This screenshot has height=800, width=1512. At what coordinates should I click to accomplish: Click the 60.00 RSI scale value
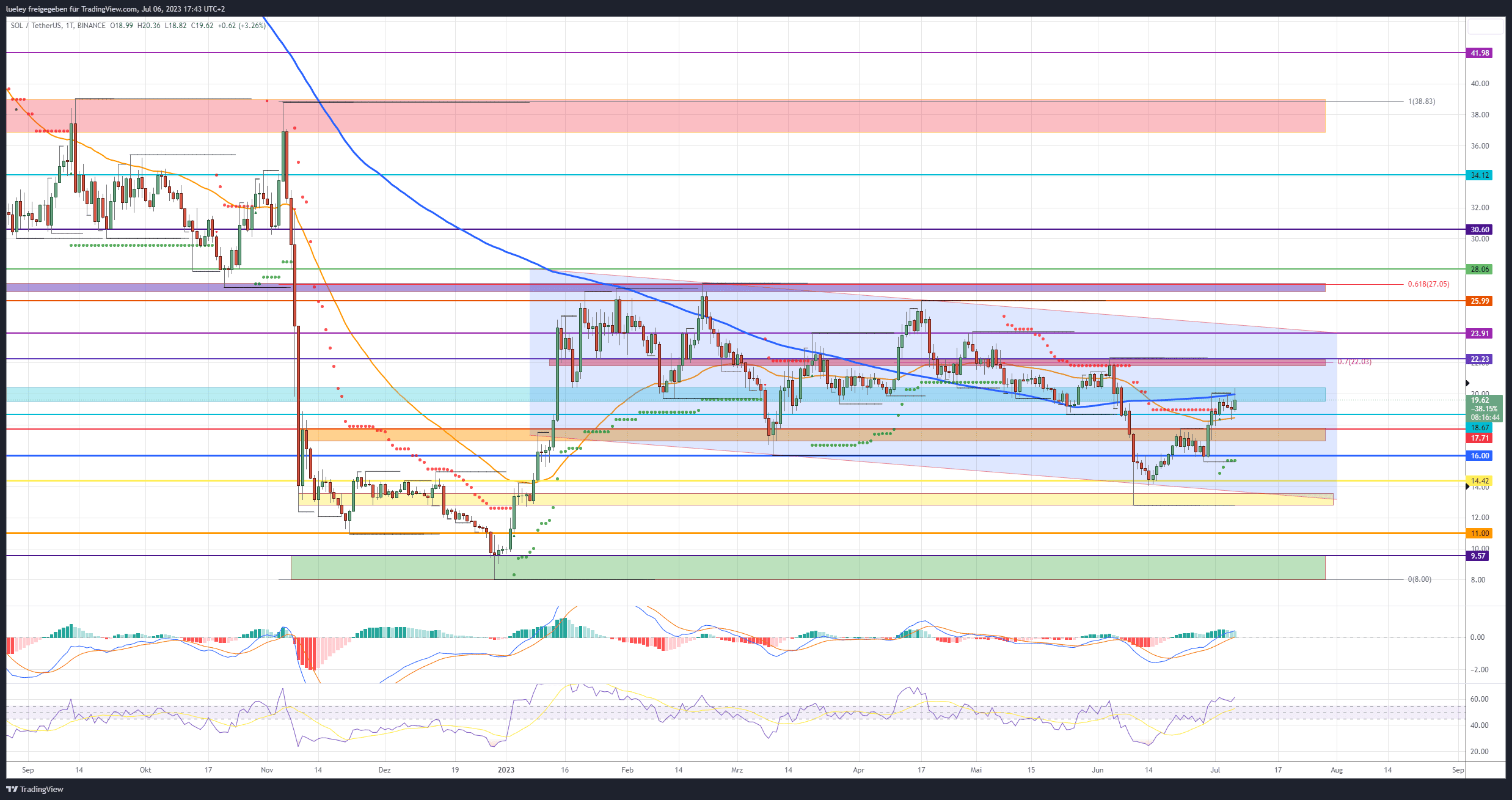(1480, 699)
